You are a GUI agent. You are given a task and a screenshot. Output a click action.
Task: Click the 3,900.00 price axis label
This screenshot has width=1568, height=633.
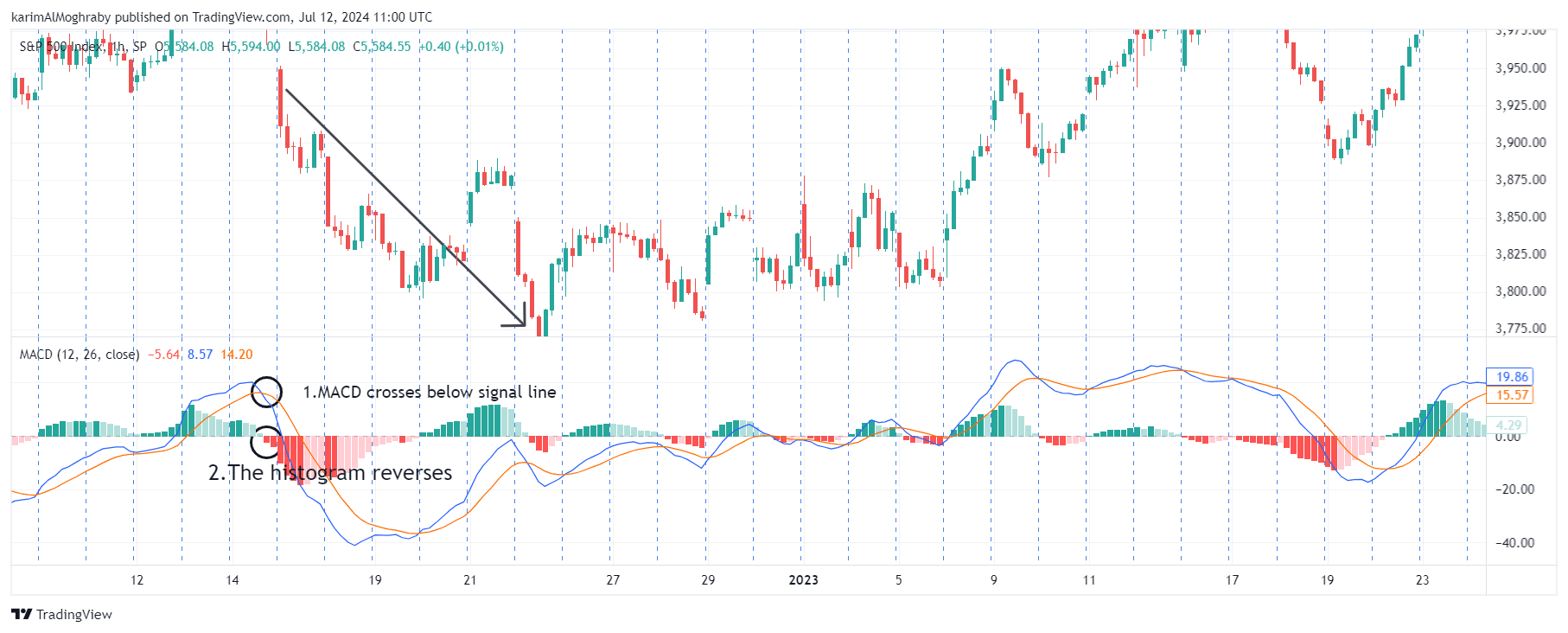pos(1520,142)
